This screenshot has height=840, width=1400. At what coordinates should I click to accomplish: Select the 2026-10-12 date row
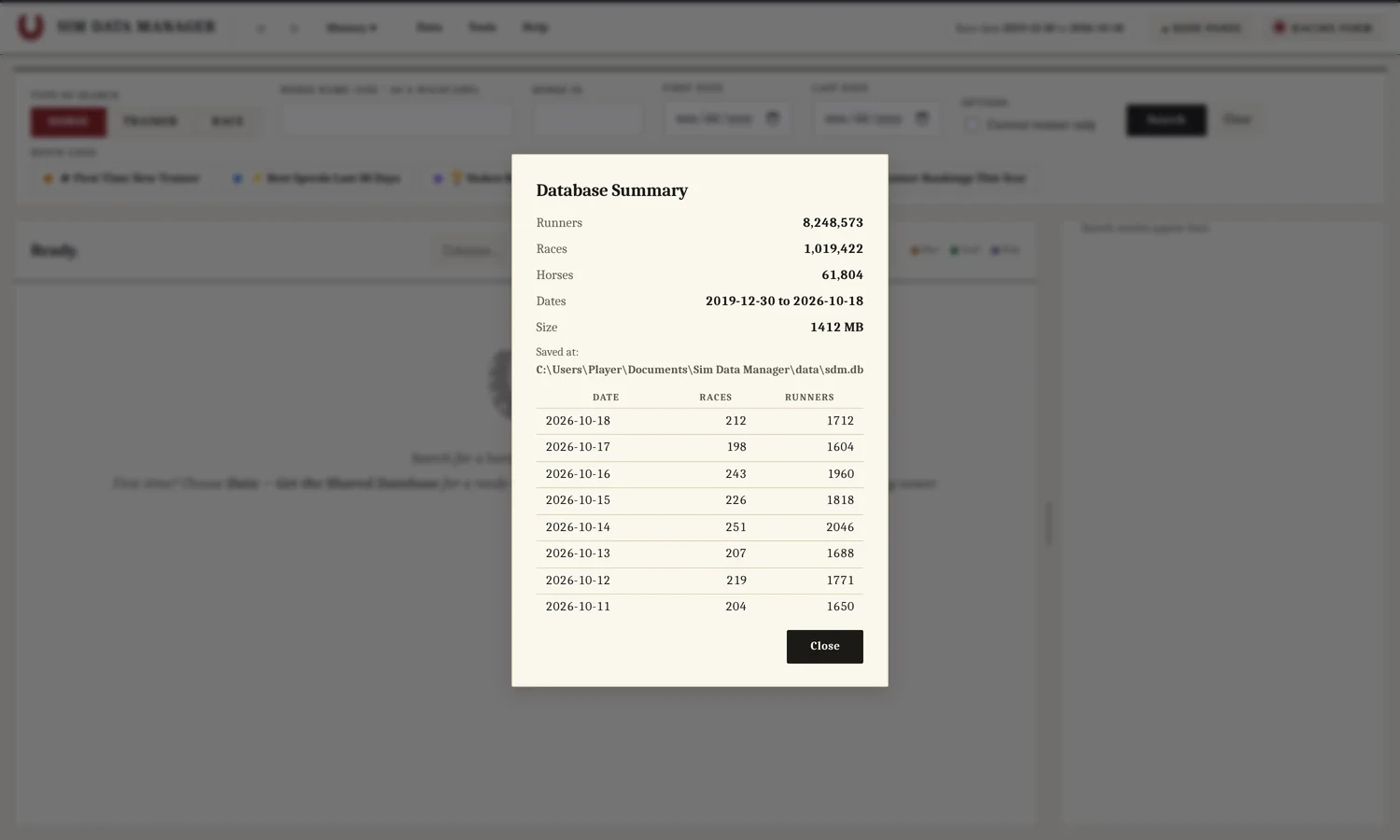point(699,581)
